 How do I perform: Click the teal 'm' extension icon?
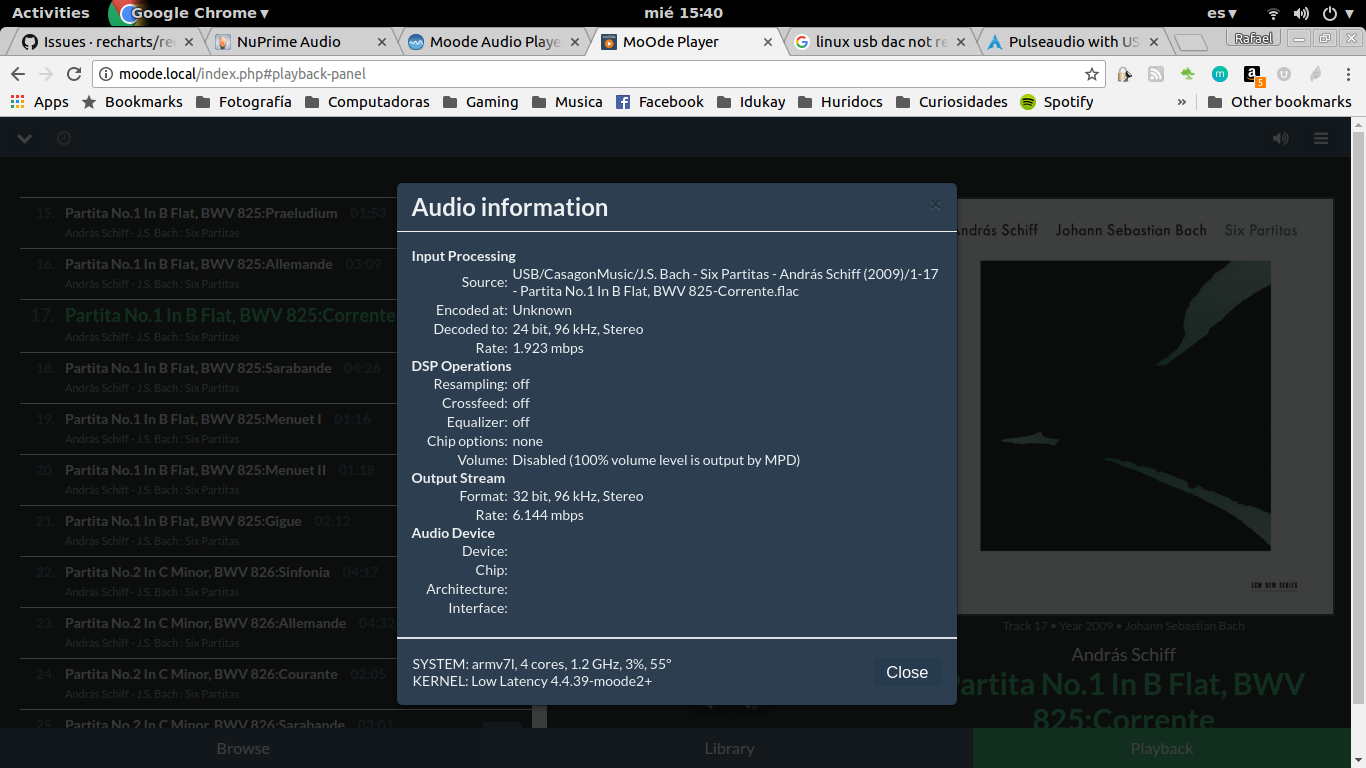click(x=1219, y=74)
